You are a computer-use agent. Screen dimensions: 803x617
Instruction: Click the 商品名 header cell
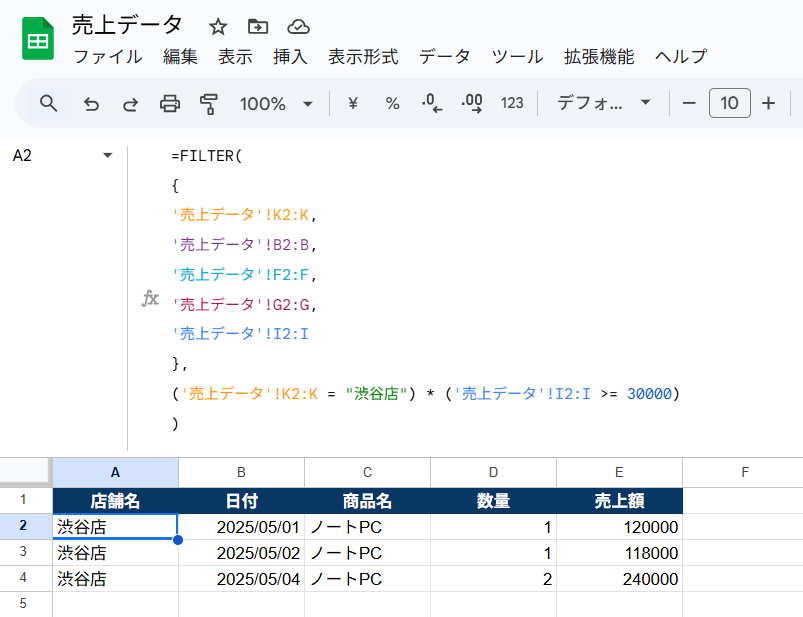(367, 501)
